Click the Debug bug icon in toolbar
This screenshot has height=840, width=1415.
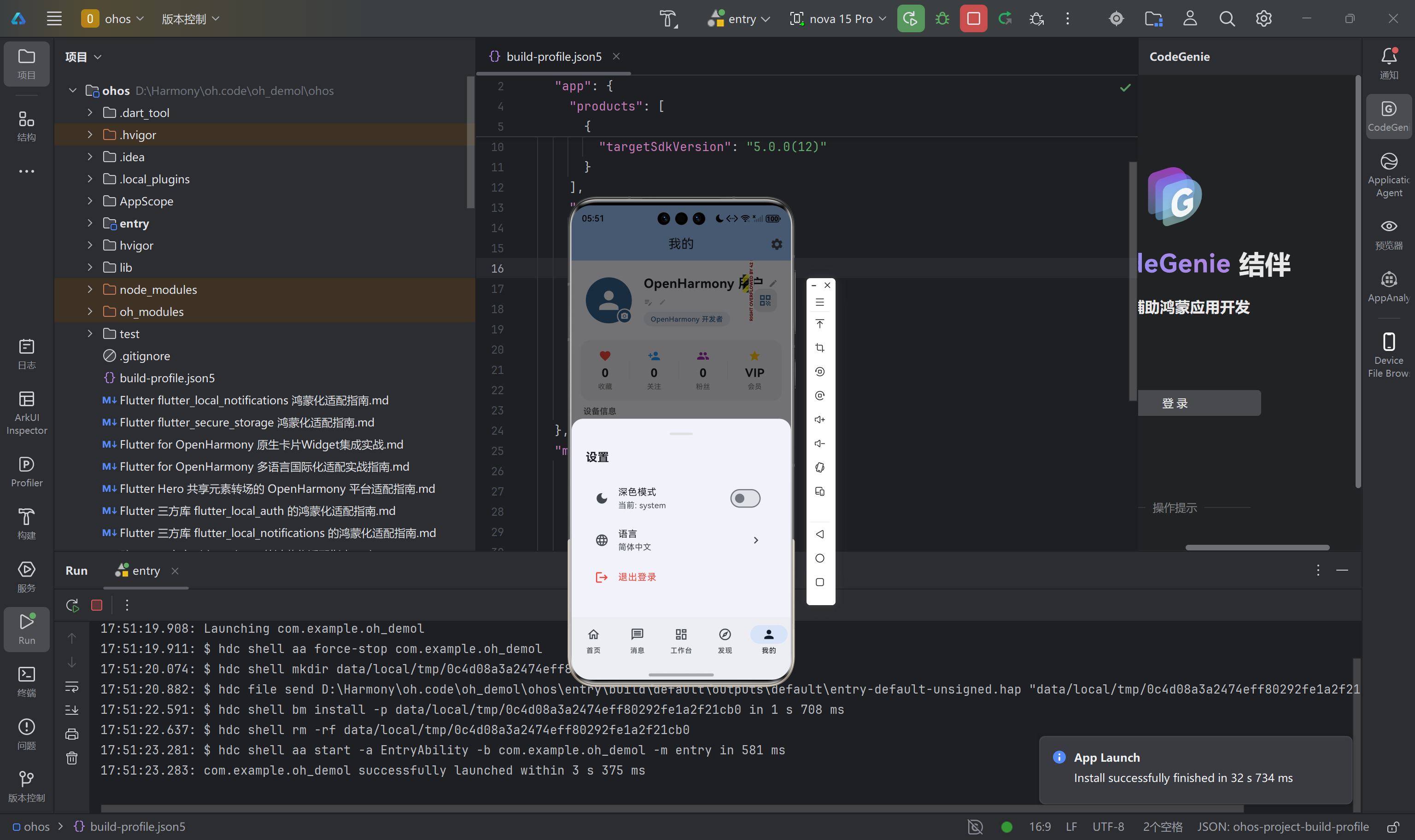point(942,19)
